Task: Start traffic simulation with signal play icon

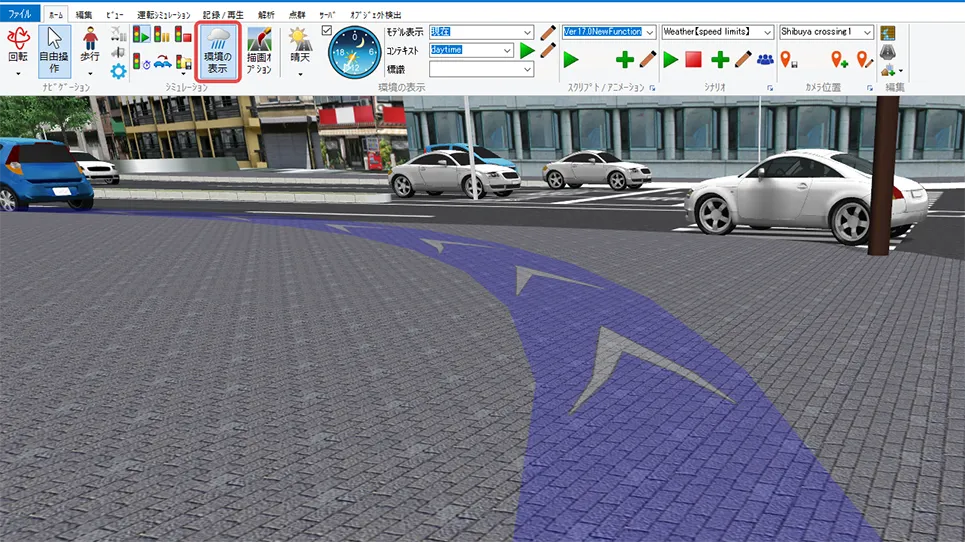Action: point(140,36)
